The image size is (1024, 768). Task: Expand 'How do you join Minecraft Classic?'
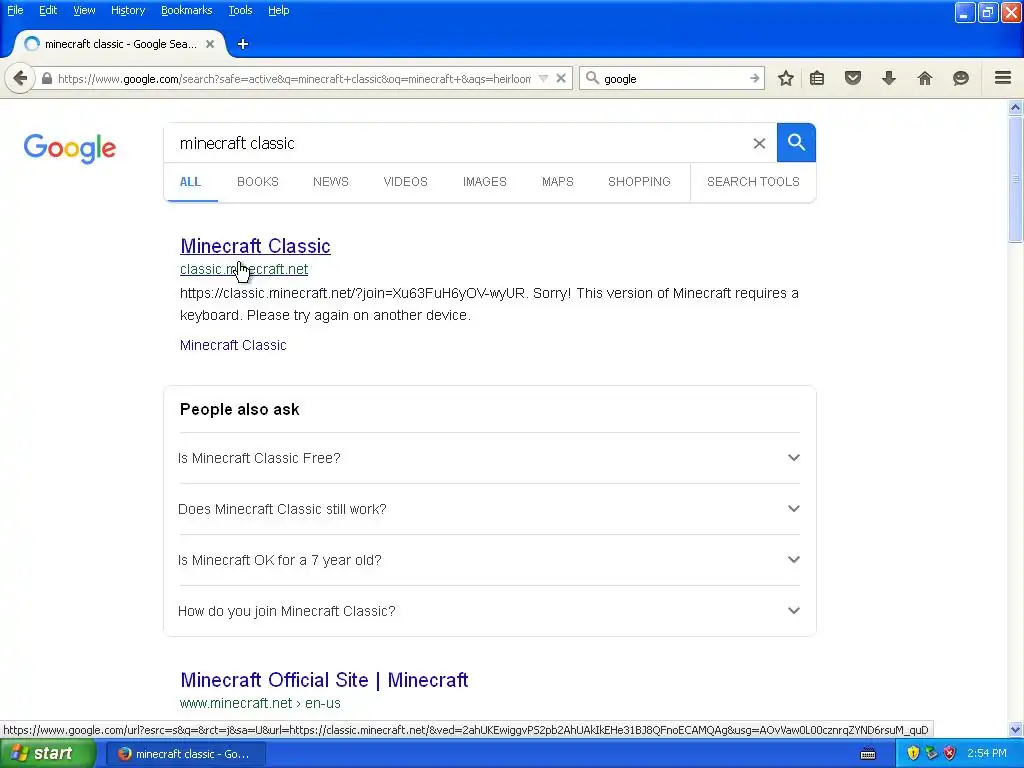point(489,611)
